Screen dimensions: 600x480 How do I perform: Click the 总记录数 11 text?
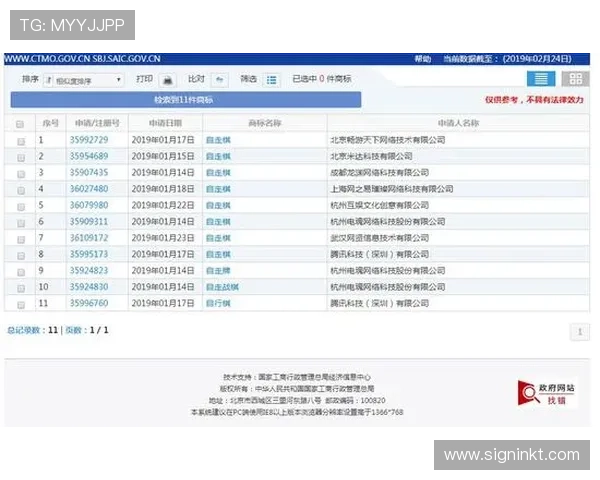pyautogui.click(x=32, y=330)
